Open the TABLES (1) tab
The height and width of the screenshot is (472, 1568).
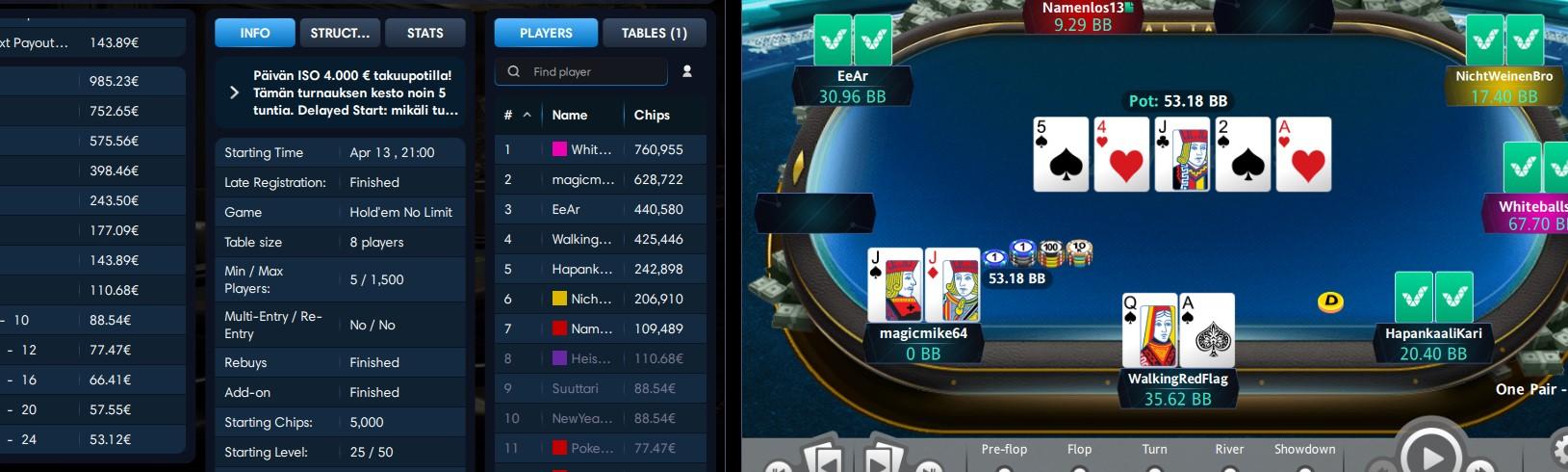655,33
